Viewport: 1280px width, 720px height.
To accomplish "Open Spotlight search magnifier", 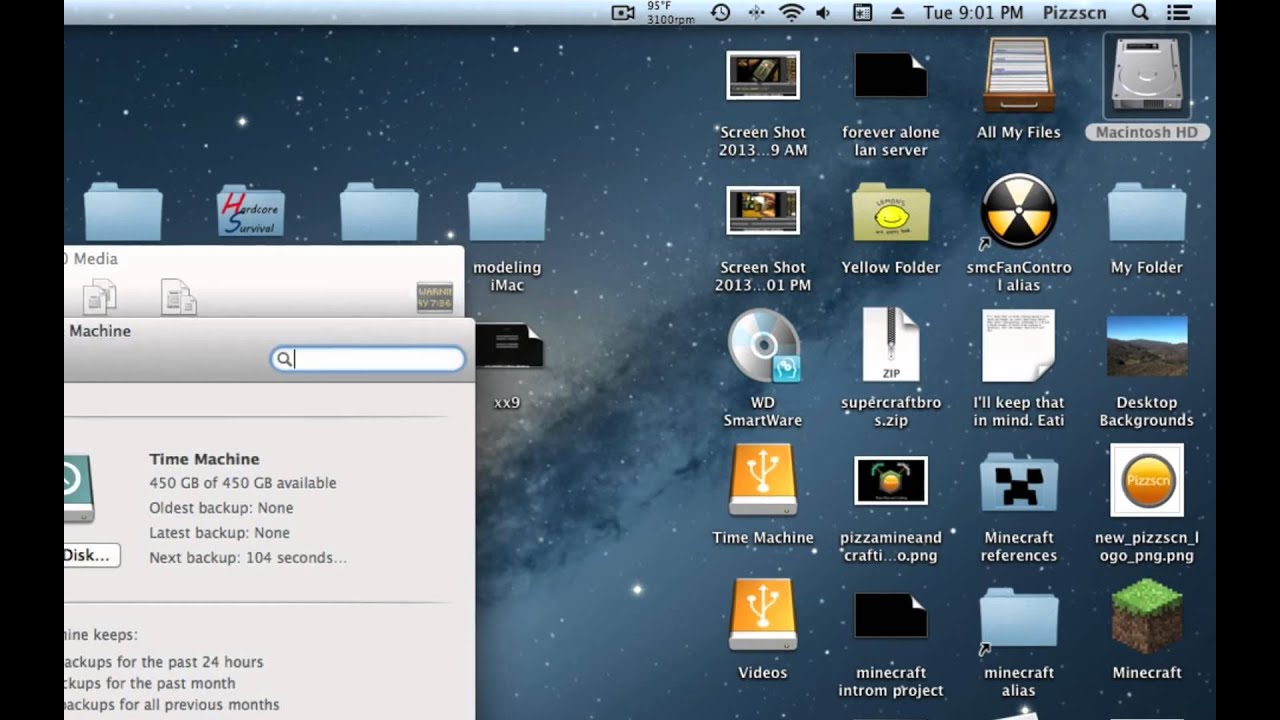I will (x=1140, y=12).
